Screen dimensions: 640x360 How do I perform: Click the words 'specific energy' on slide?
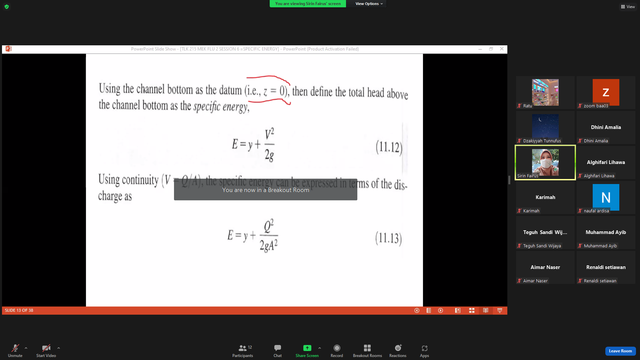220,107
